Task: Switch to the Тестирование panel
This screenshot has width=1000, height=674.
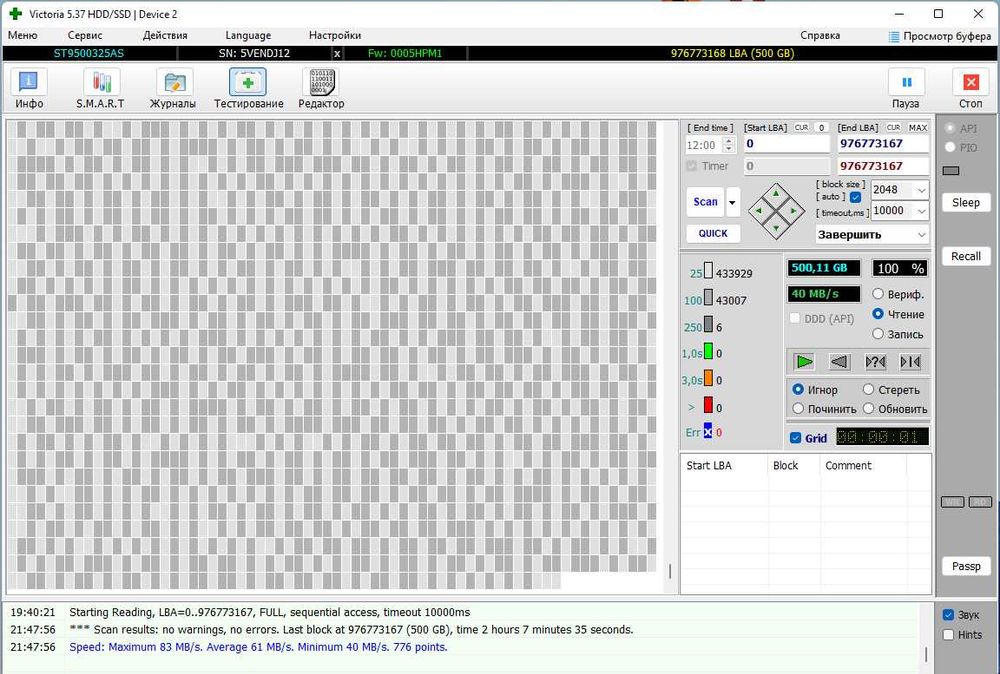Action: pos(248,88)
